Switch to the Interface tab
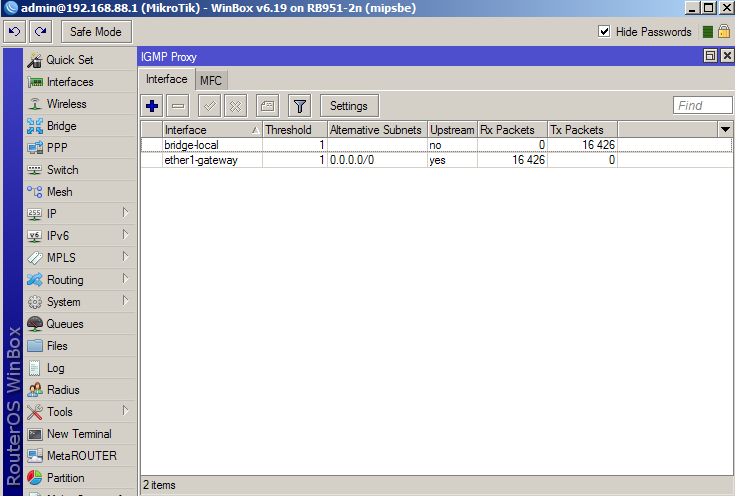This screenshot has height=496, width=735. 166,79
